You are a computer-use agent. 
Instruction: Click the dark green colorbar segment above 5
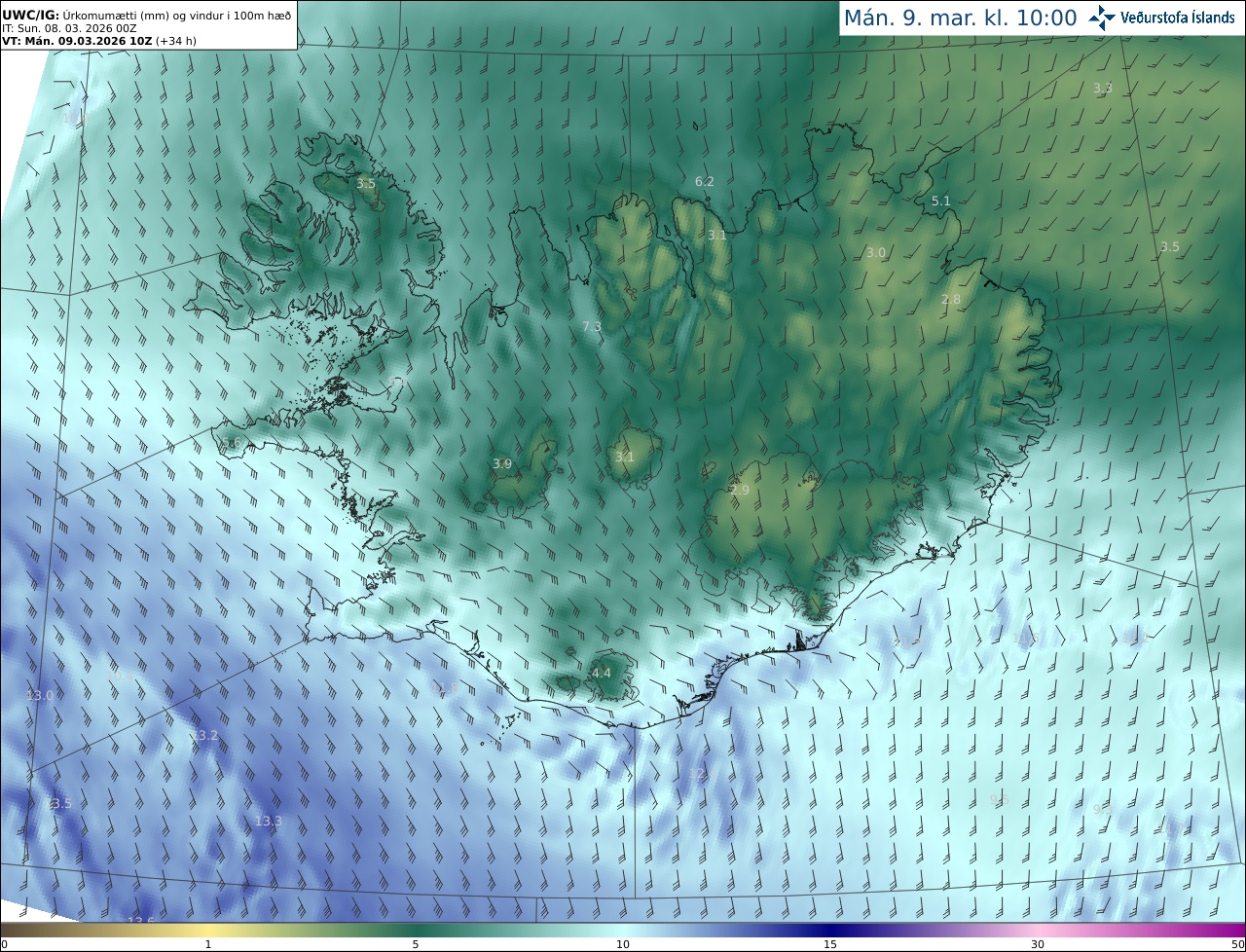coord(416,930)
